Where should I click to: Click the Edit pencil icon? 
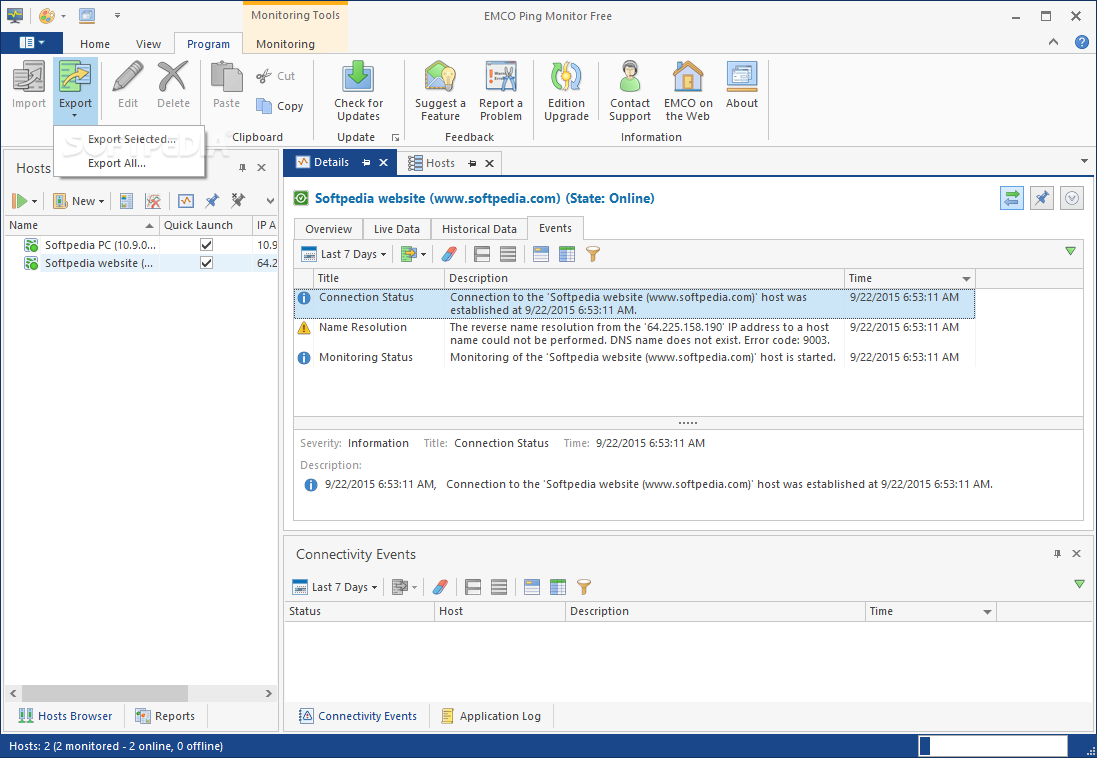[x=128, y=77]
